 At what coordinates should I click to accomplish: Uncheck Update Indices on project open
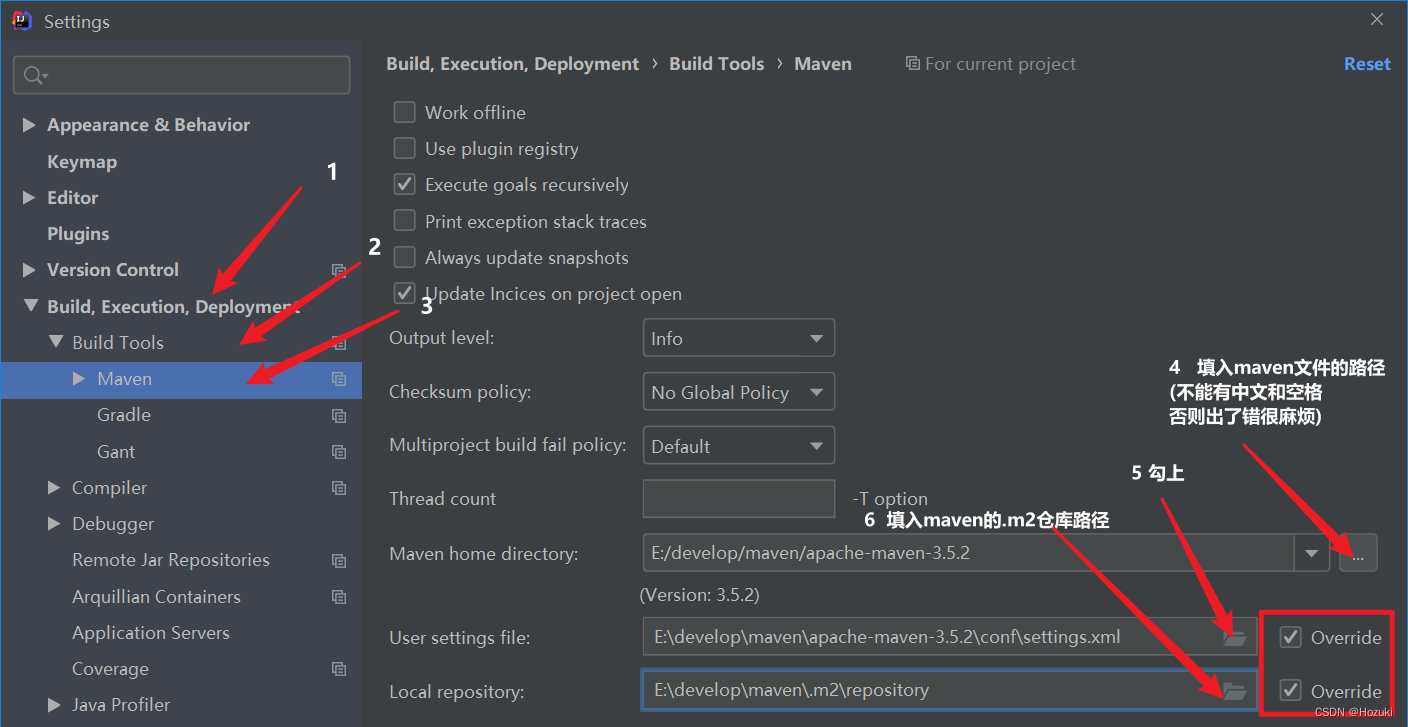(404, 294)
